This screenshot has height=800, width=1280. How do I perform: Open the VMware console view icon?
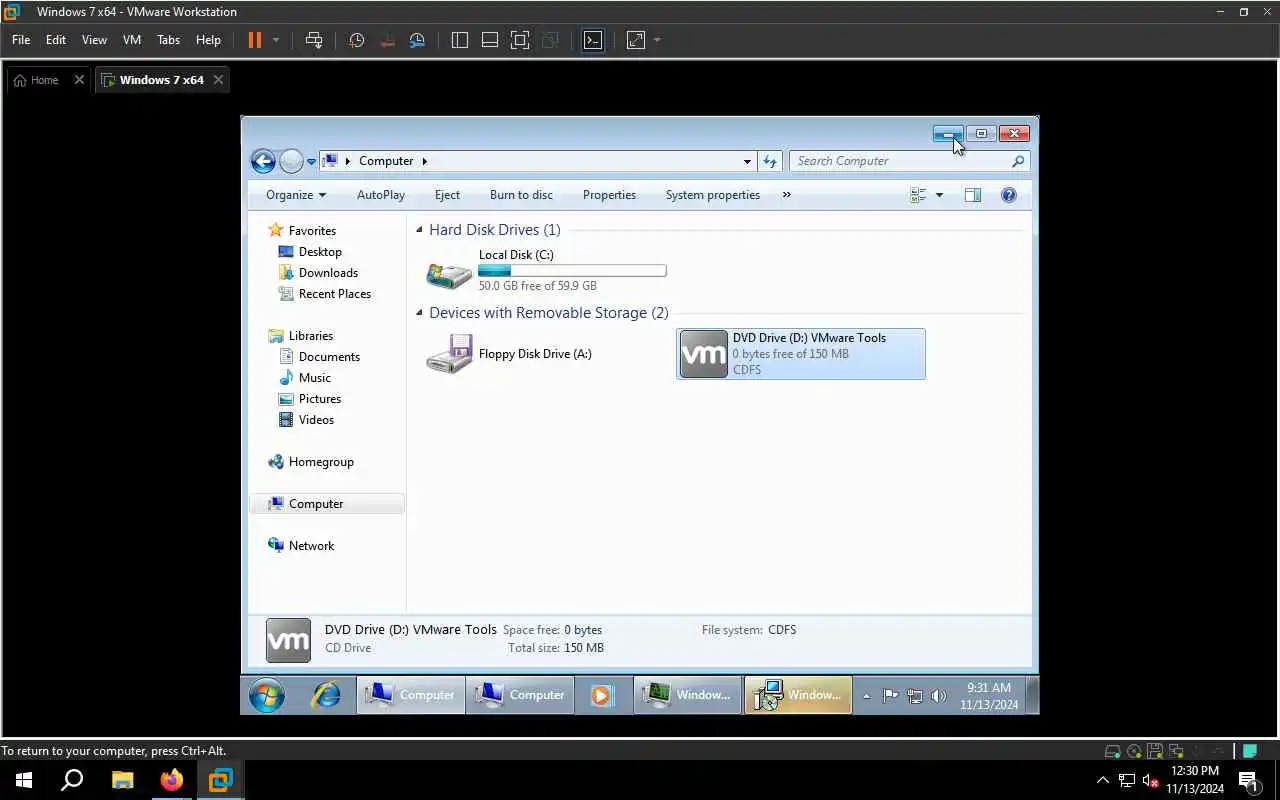[593, 40]
